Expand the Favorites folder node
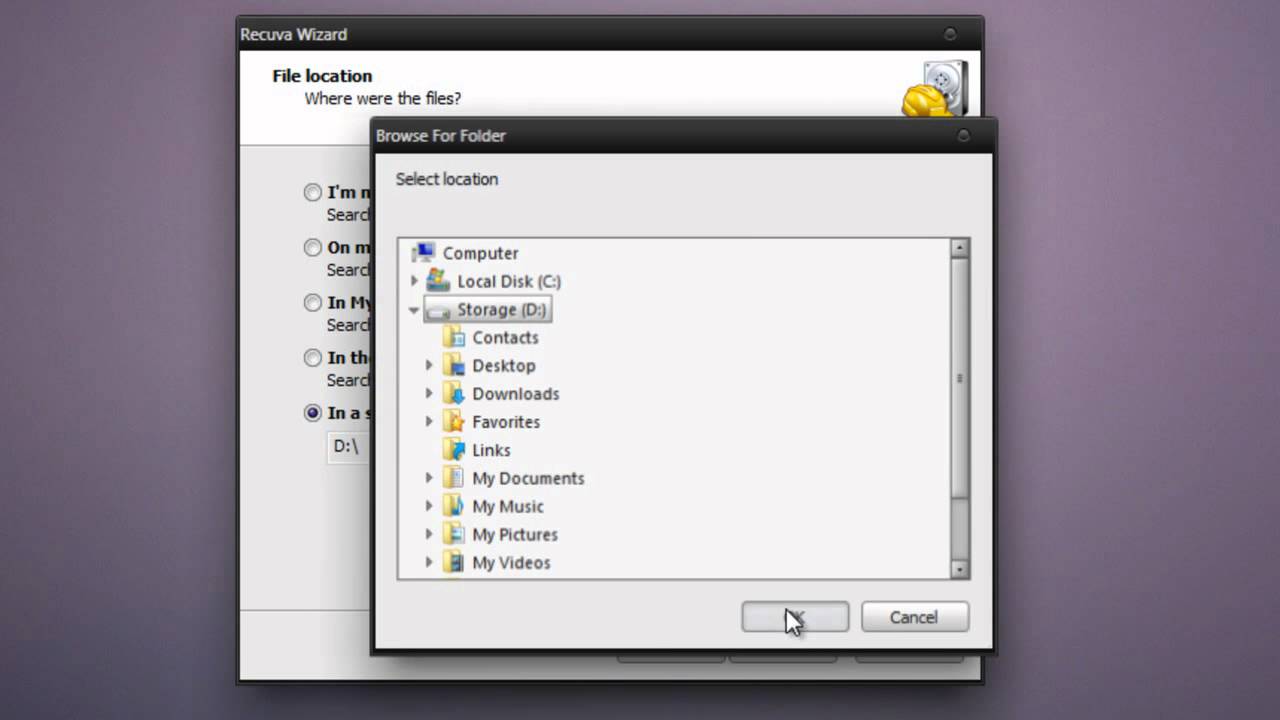Image resolution: width=1280 pixels, height=720 pixels. coord(430,421)
